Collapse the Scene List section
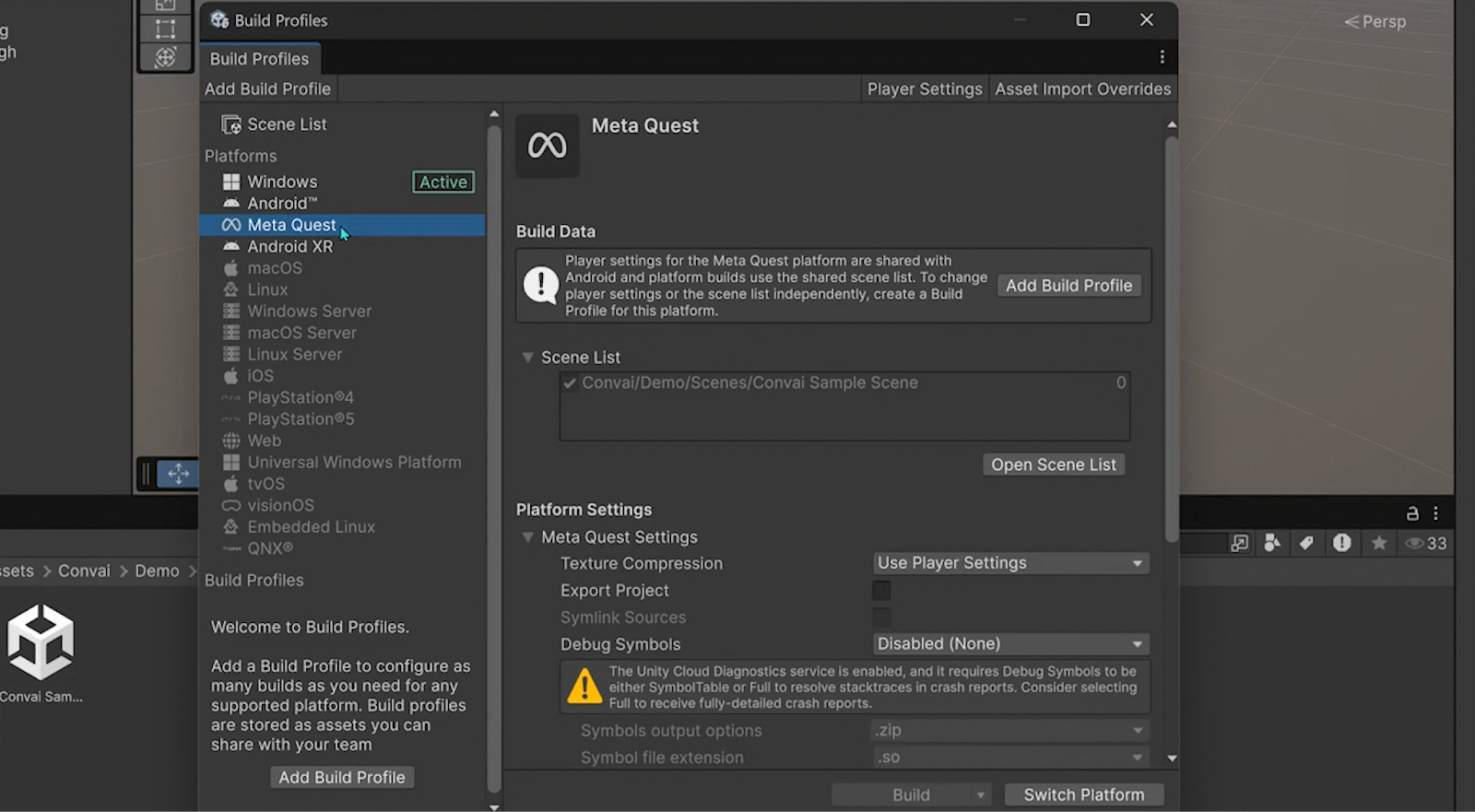This screenshot has height=812, width=1475. [x=528, y=358]
